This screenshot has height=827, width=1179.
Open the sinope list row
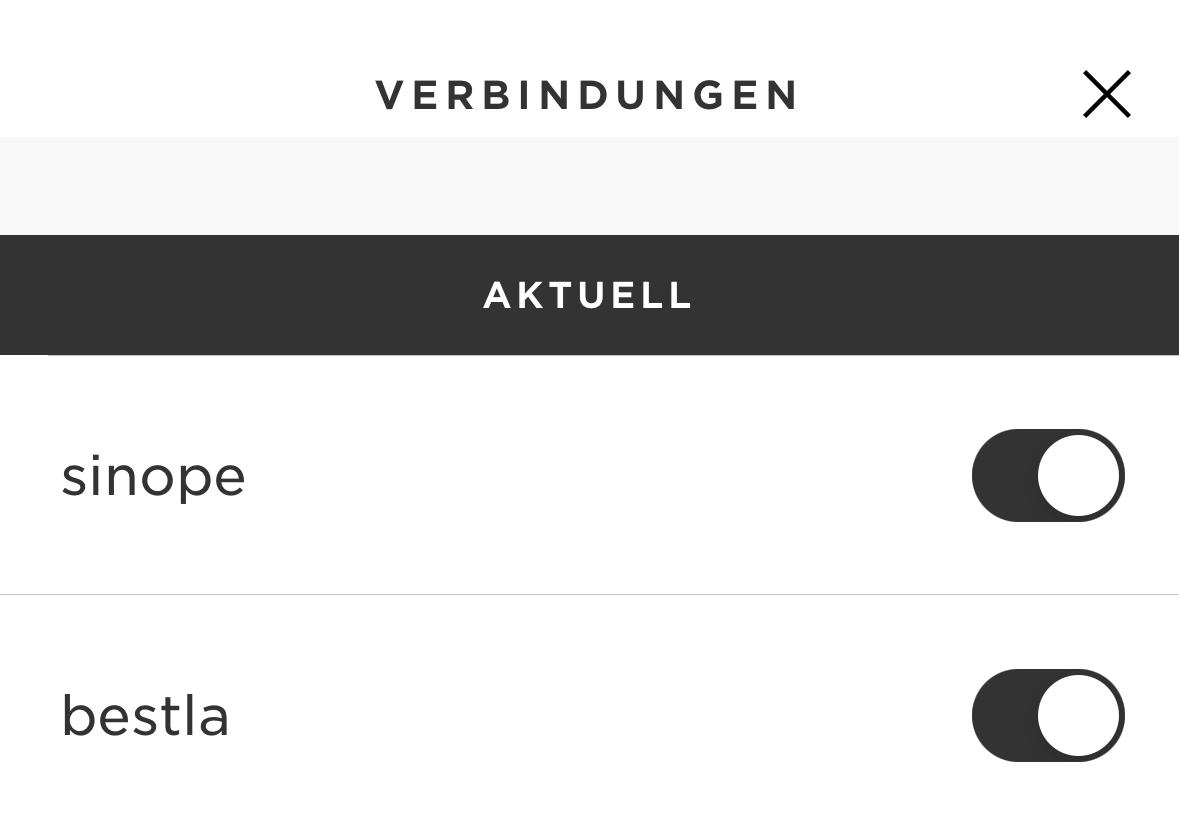590,474
